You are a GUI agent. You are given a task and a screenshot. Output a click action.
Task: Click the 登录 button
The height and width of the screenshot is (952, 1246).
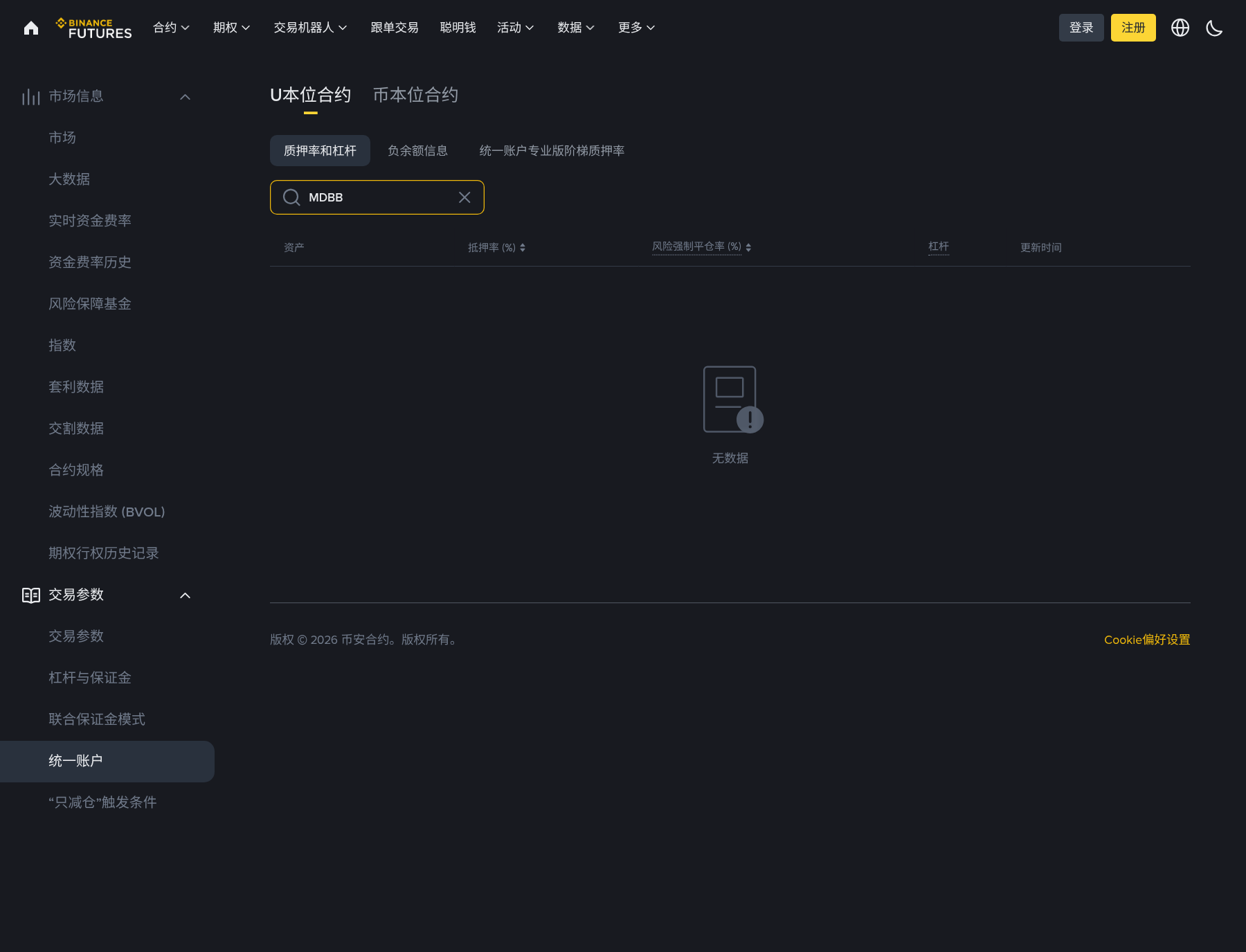(x=1081, y=28)
